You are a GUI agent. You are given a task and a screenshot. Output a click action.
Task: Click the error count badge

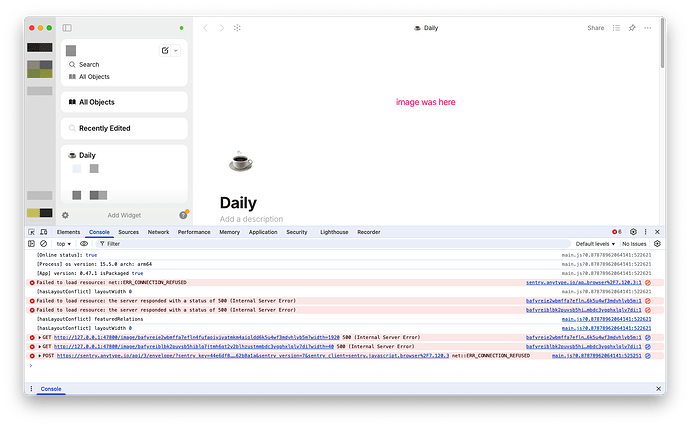tap(617, 232)
